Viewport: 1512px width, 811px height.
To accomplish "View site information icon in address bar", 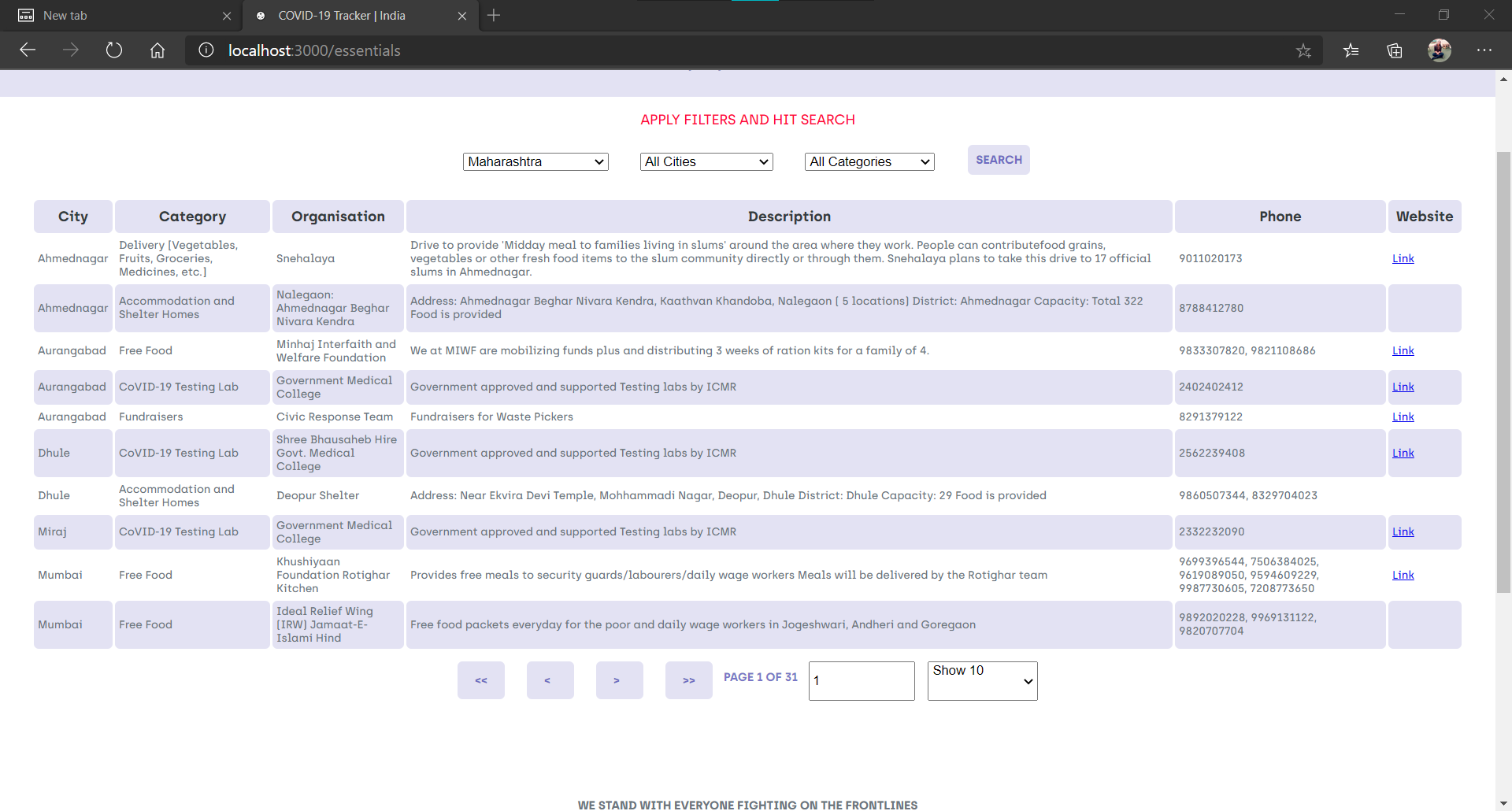I will pos(206,50).
